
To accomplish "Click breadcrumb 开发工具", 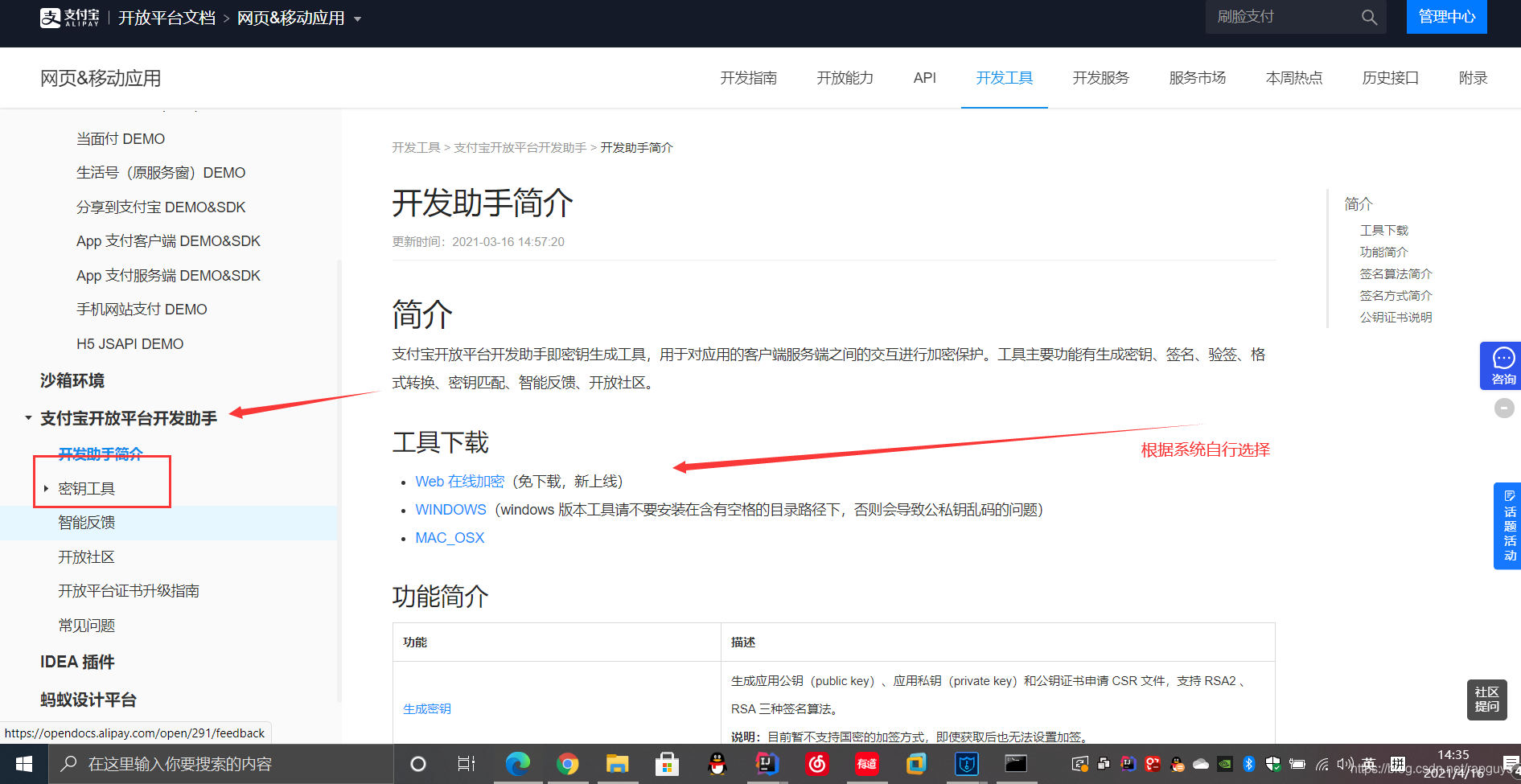I will pos(416,148).
